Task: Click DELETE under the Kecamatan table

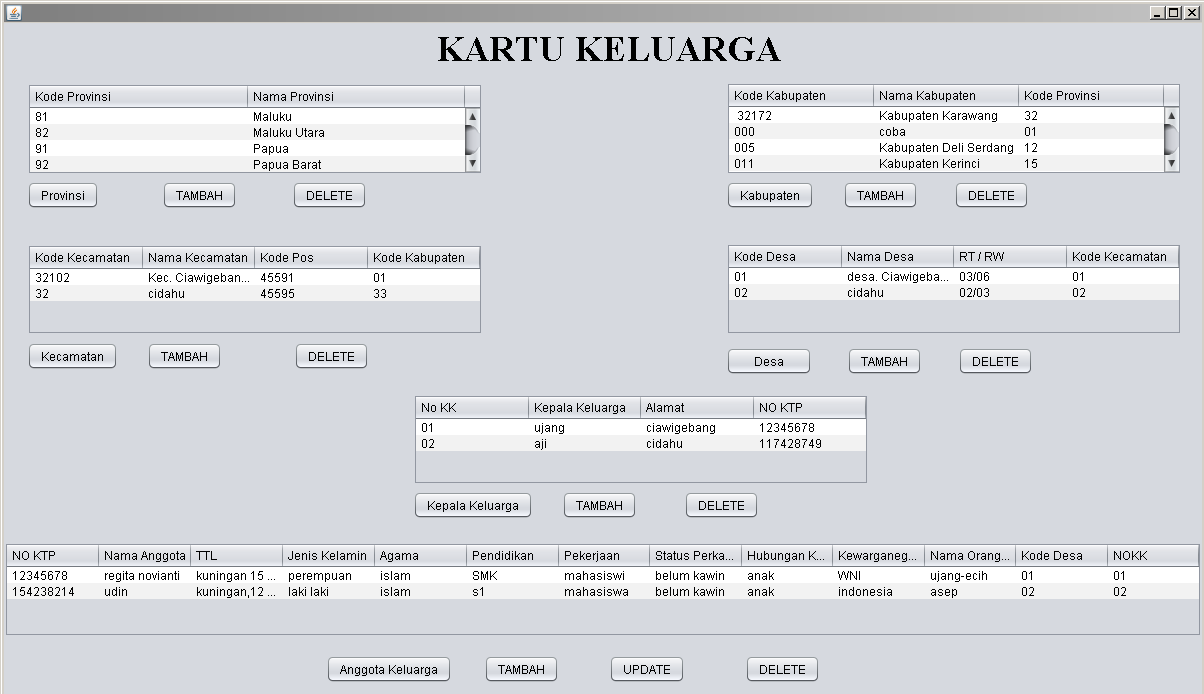Action: [x=331, y=356]
